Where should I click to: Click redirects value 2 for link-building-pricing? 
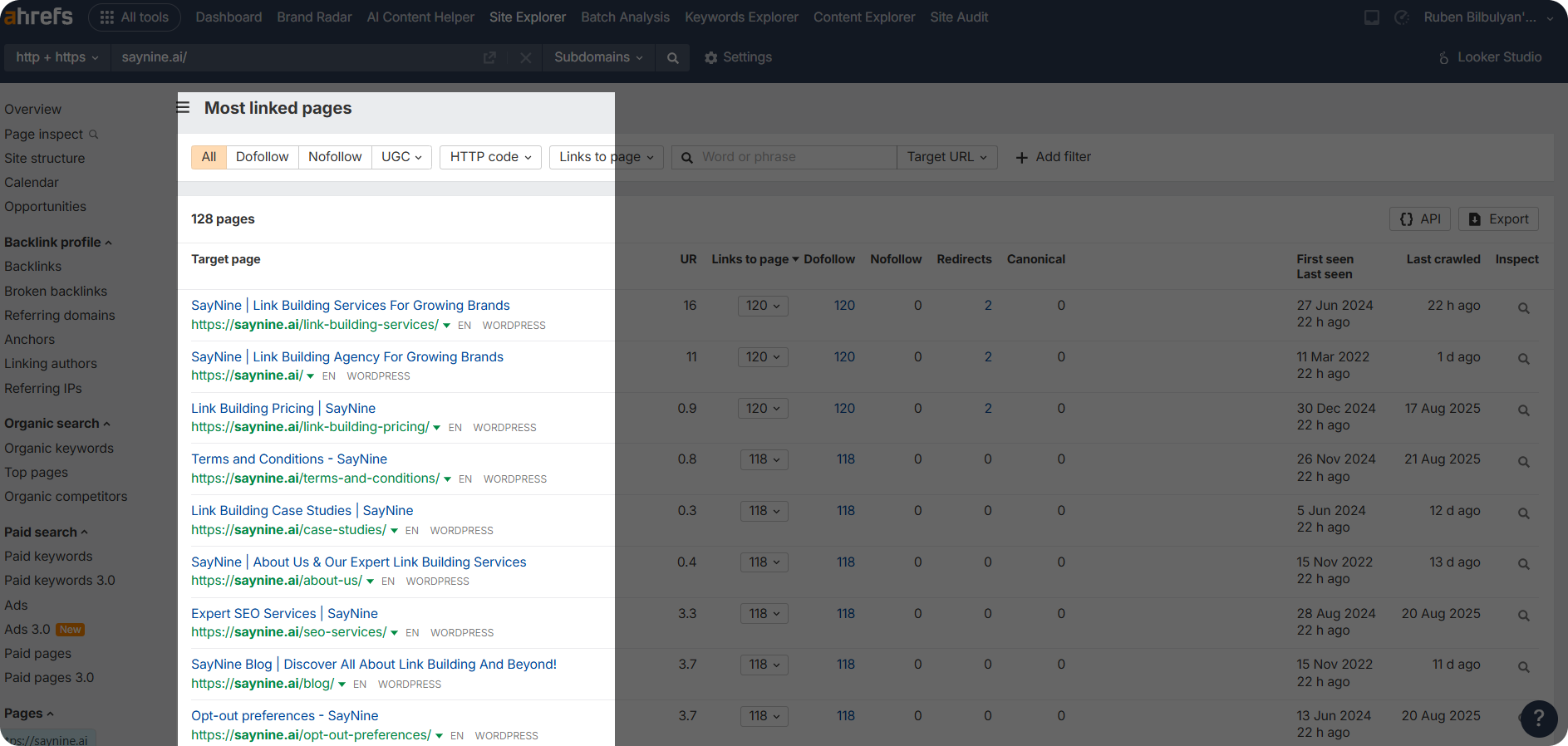pyautogui.click(x=988, y=409)
